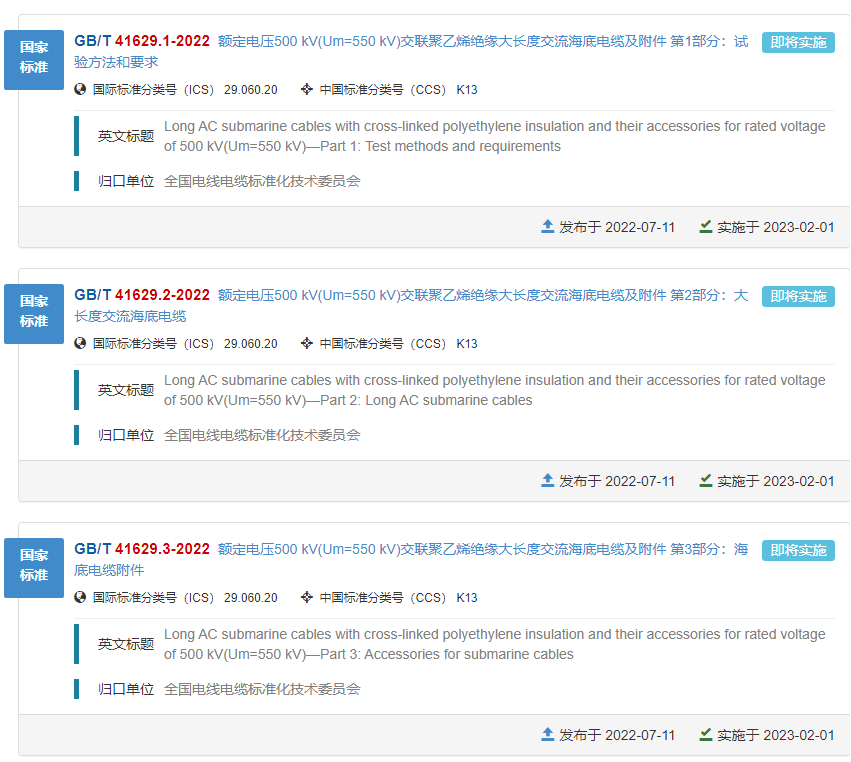The width and height of the screenshot is (851, 762).
Task: Click the CCS category icon for GB/T 41629.3-2022
Action: tap(307, 597)
